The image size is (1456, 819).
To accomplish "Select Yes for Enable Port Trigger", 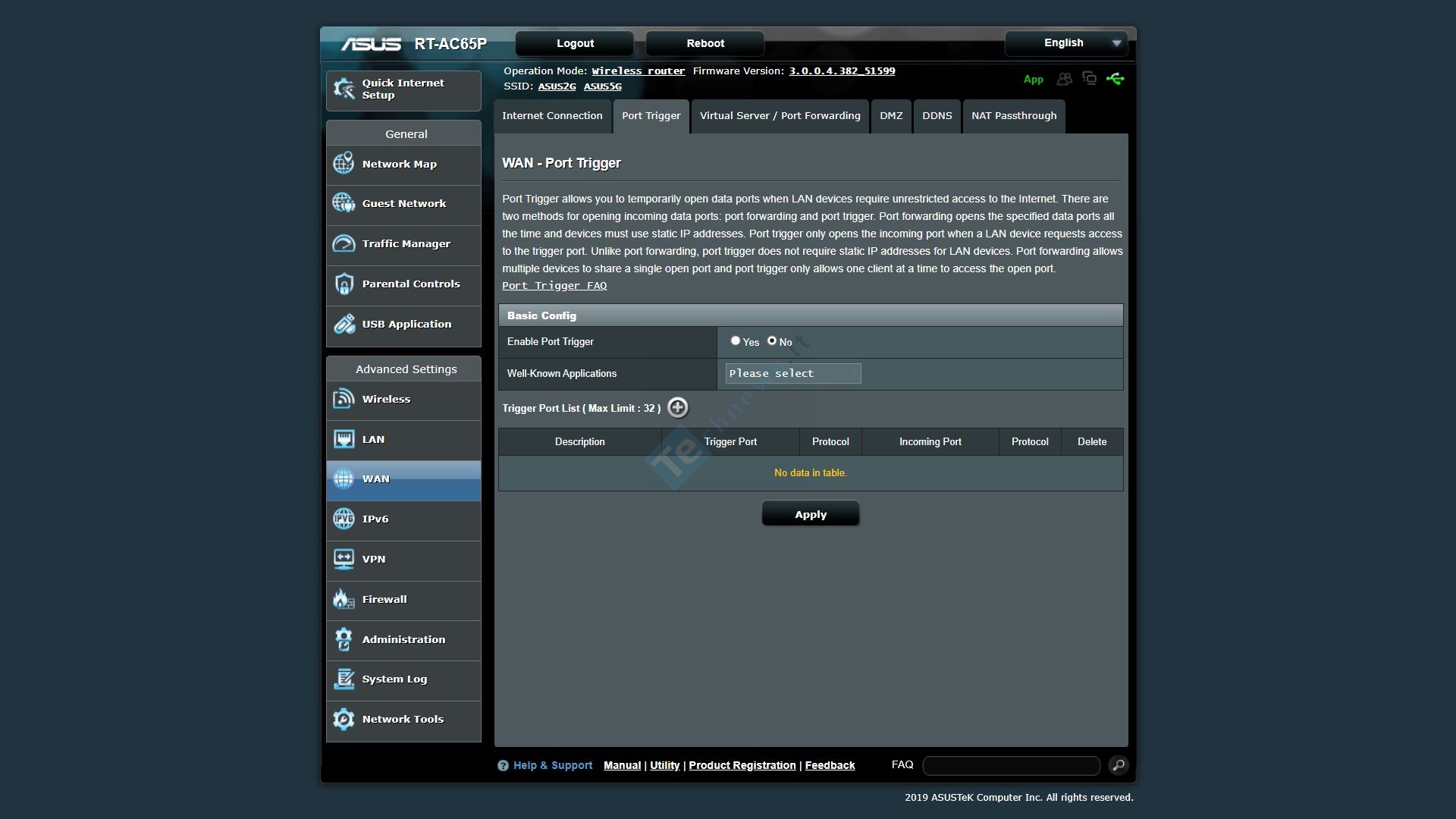I will pos(735,341).
